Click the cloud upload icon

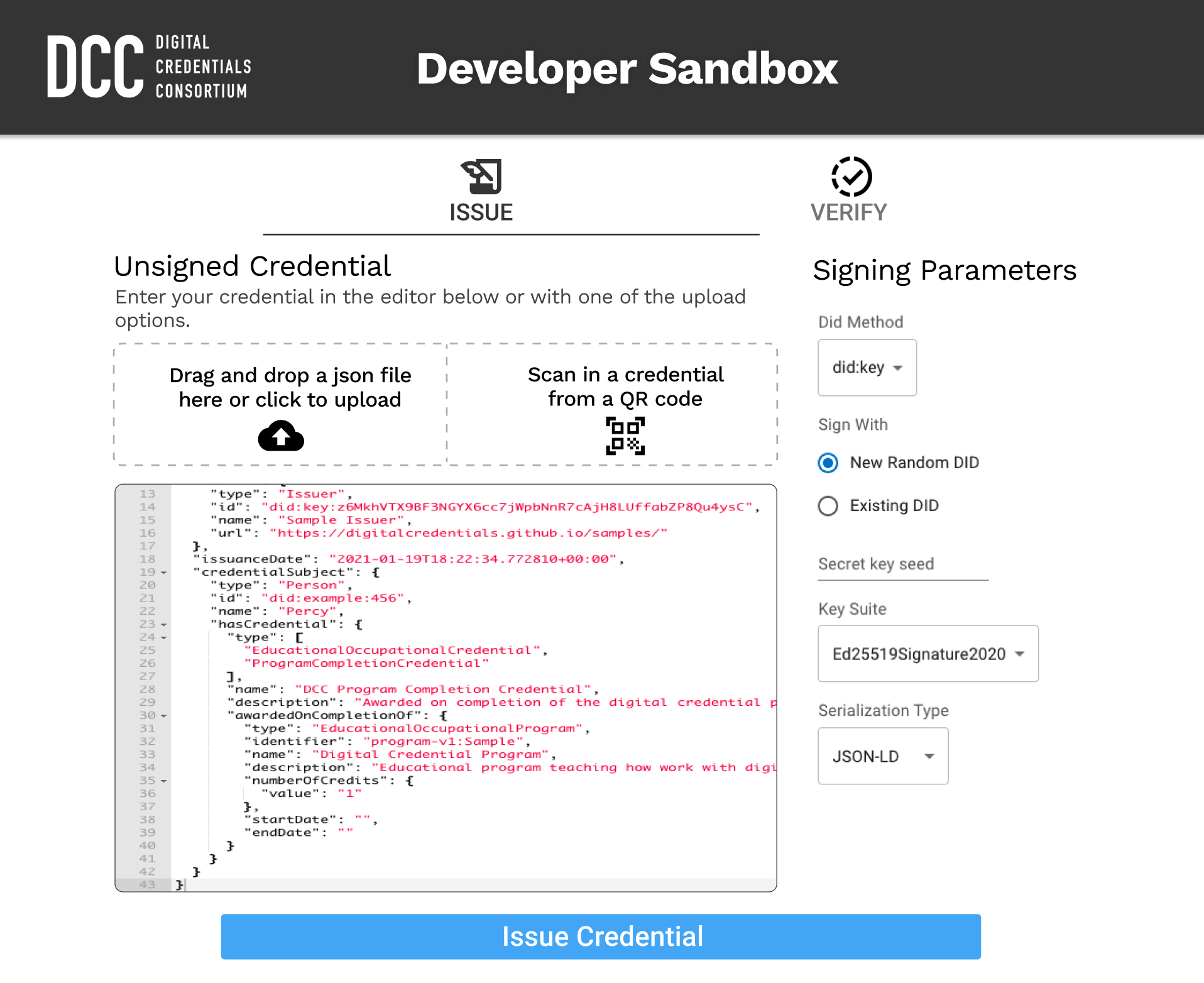pos(281,436)
